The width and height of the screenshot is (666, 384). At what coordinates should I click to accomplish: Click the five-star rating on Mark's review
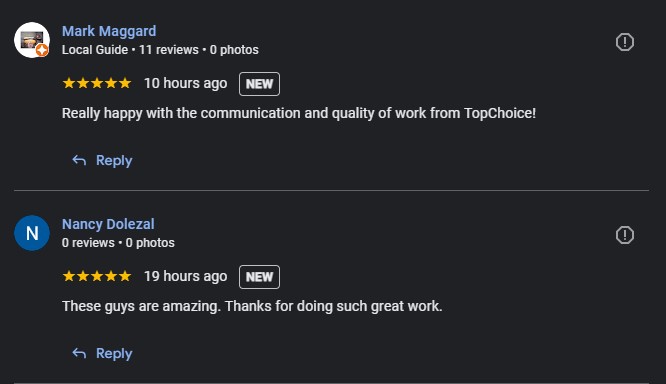click(x=97, y=83)
